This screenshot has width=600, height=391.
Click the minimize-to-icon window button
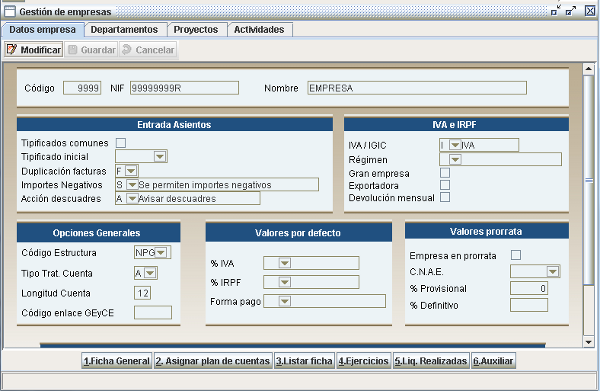tap(555, 11)
